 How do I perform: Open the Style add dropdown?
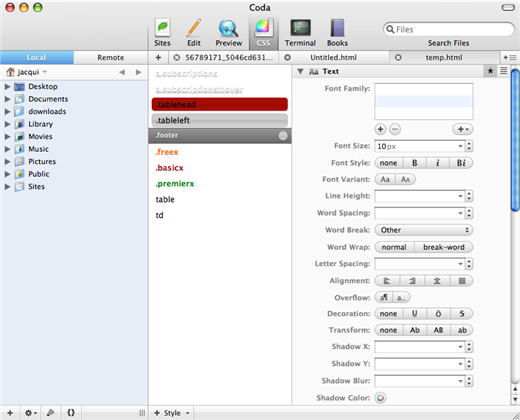point(172,413)
